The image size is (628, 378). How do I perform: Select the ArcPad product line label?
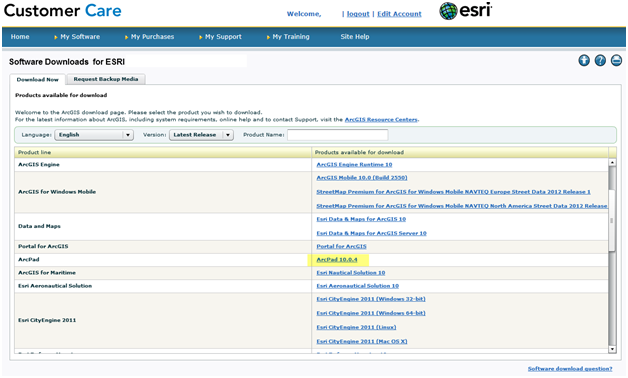(x=29, y=260)
